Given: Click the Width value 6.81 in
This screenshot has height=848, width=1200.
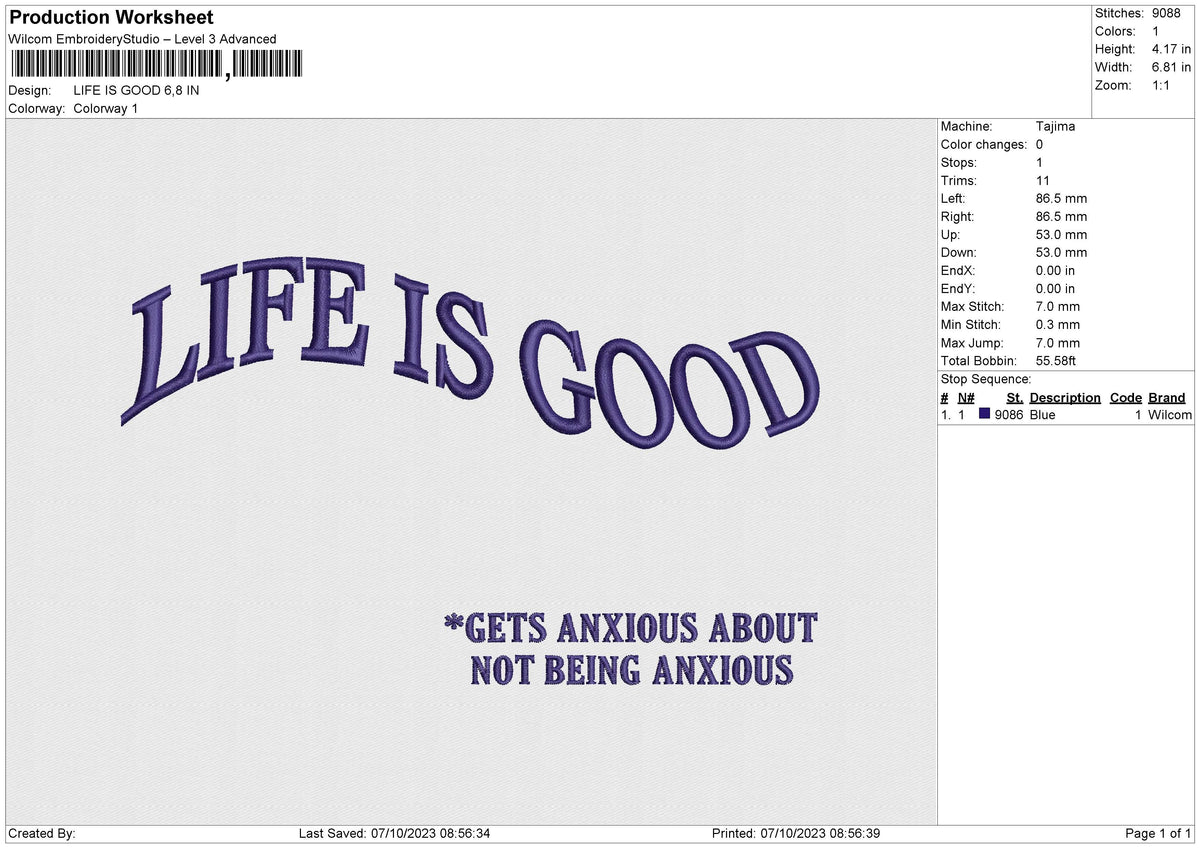Looking at the screenshot, I should [1171, 67].
